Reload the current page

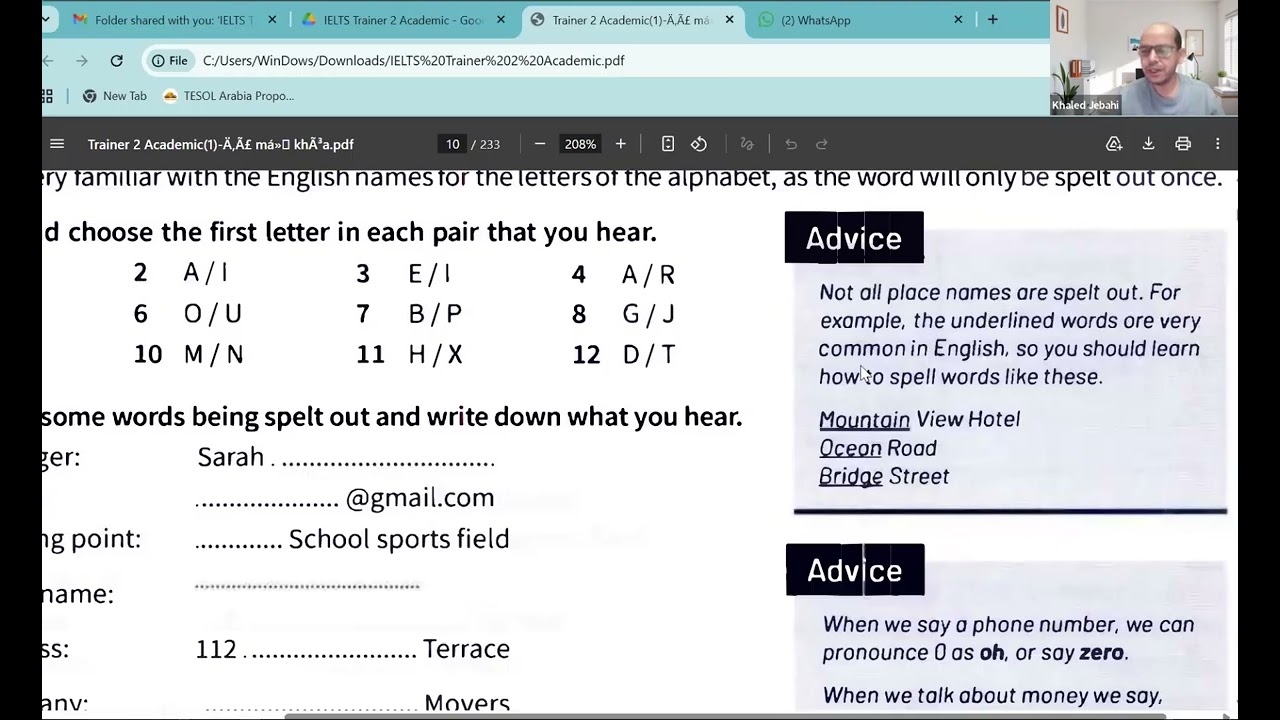(x=116, y=61)
